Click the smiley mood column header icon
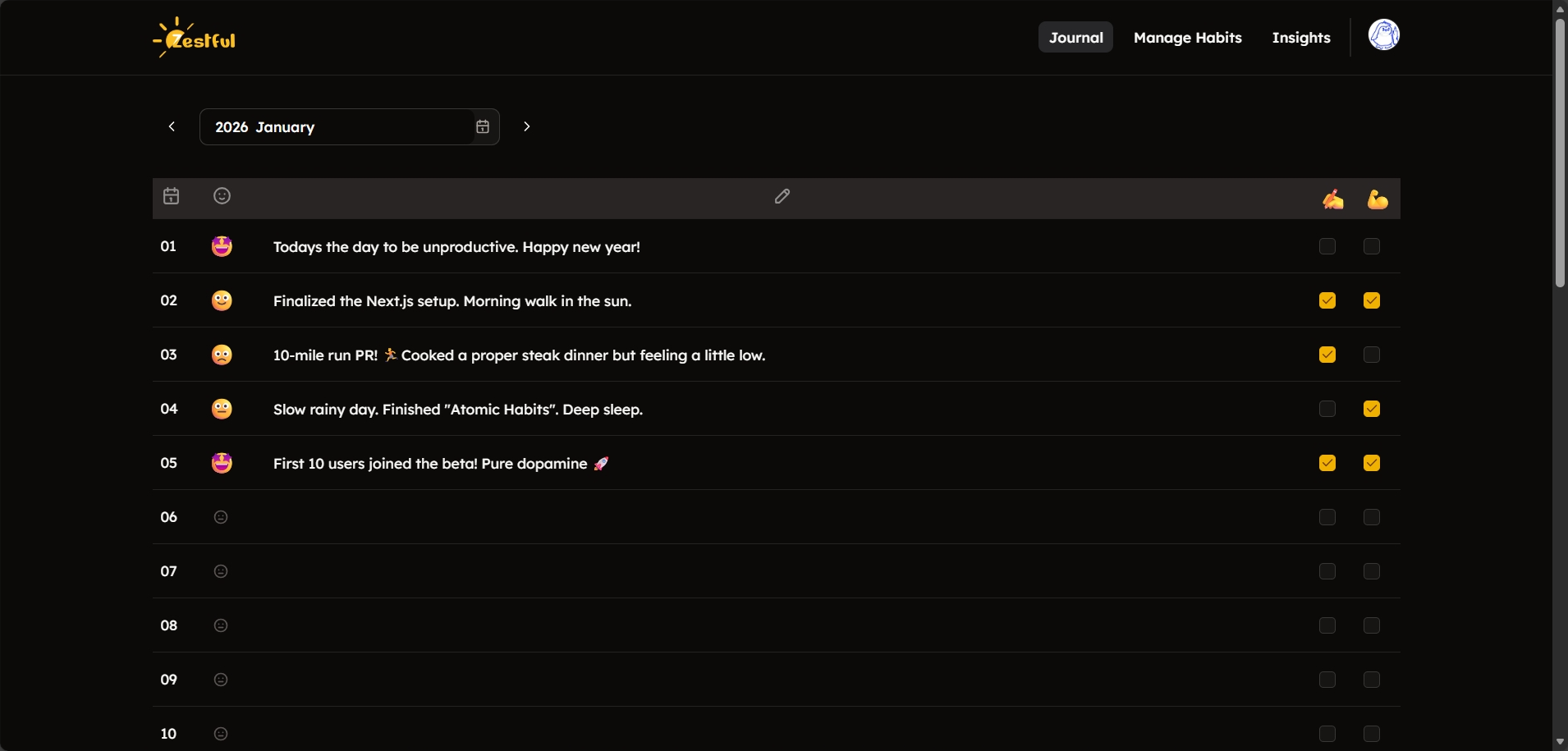The height and width of the screenshot is (751, 1568). 222,196
